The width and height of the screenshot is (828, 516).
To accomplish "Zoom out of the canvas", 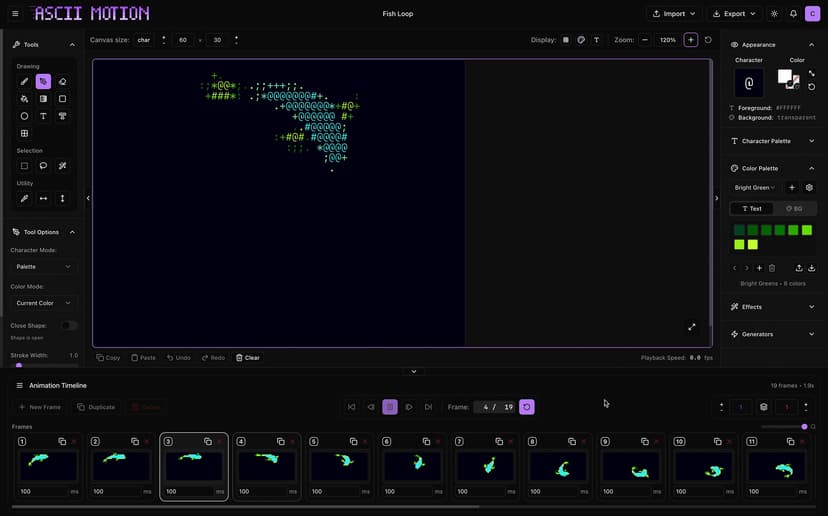I will [645, 40].
